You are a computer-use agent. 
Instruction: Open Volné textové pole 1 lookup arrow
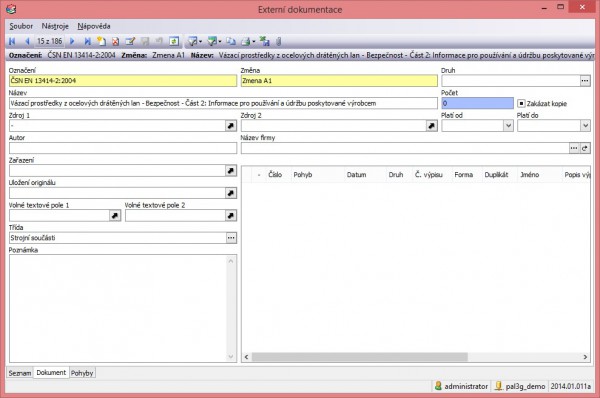pyautogui.click(x=115, y=216)
